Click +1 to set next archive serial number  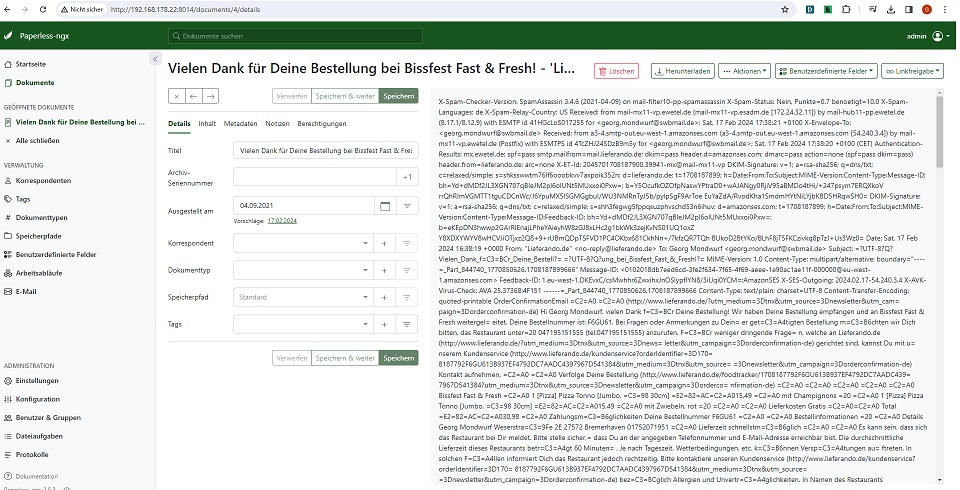point(407,178)
